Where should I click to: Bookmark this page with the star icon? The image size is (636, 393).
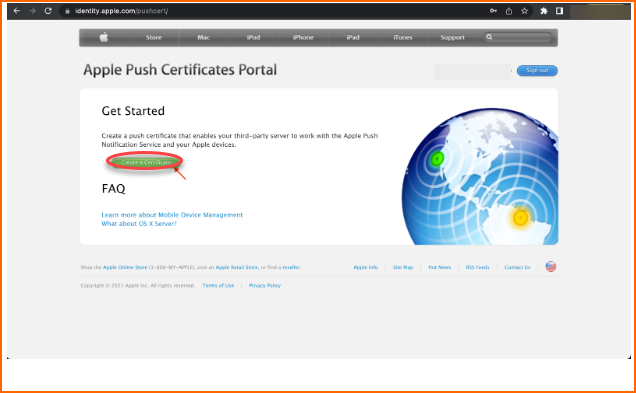click(x=524, y=11)
